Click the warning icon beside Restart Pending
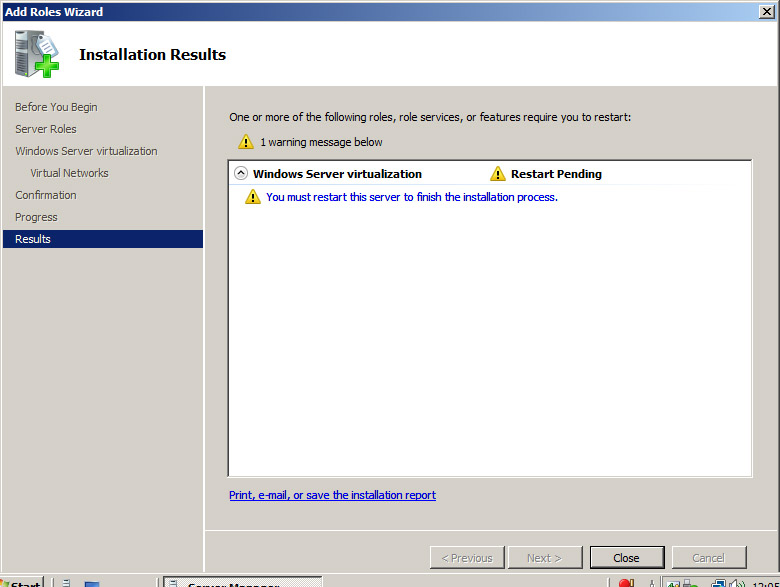The image size is (780, 587). tap(497, 174)
